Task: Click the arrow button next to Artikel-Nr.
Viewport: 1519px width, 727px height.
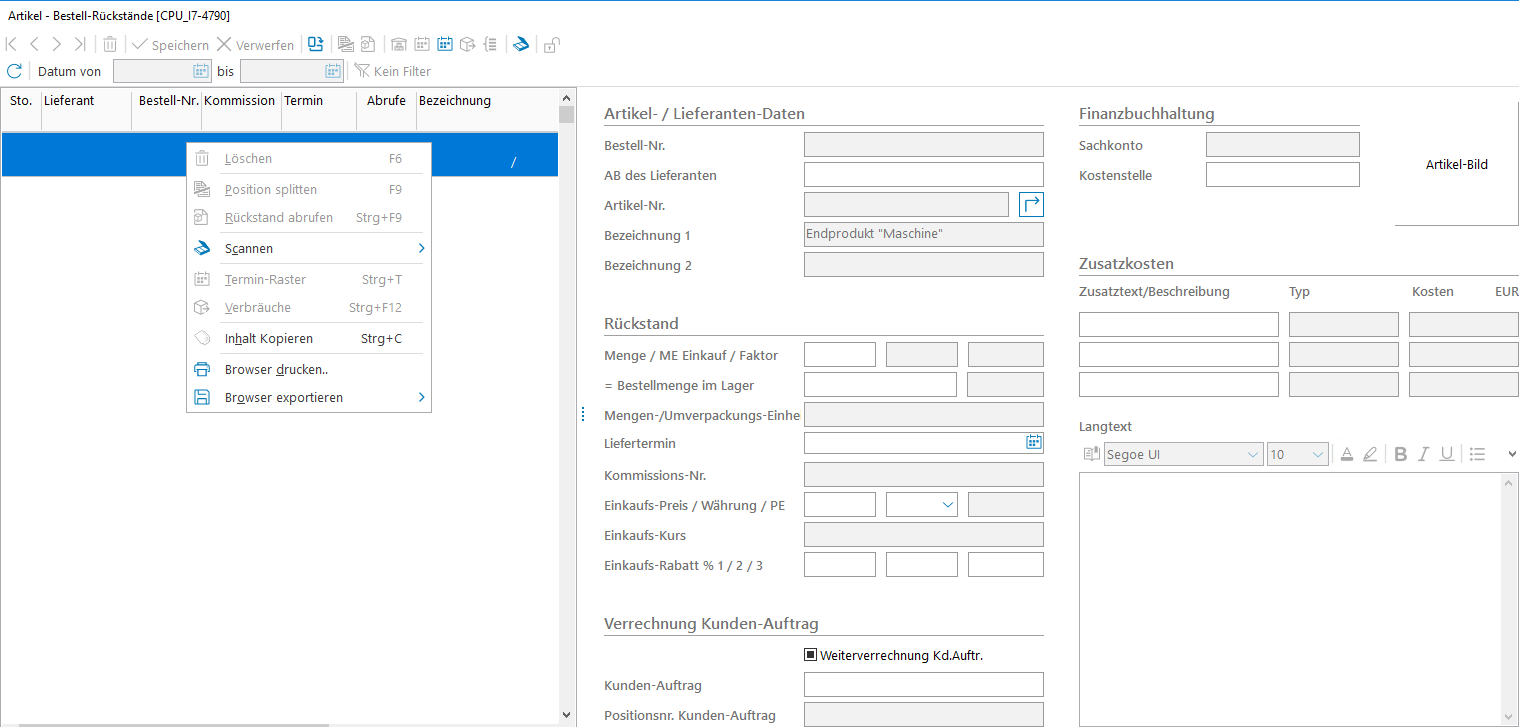Action: (1031, 205)
